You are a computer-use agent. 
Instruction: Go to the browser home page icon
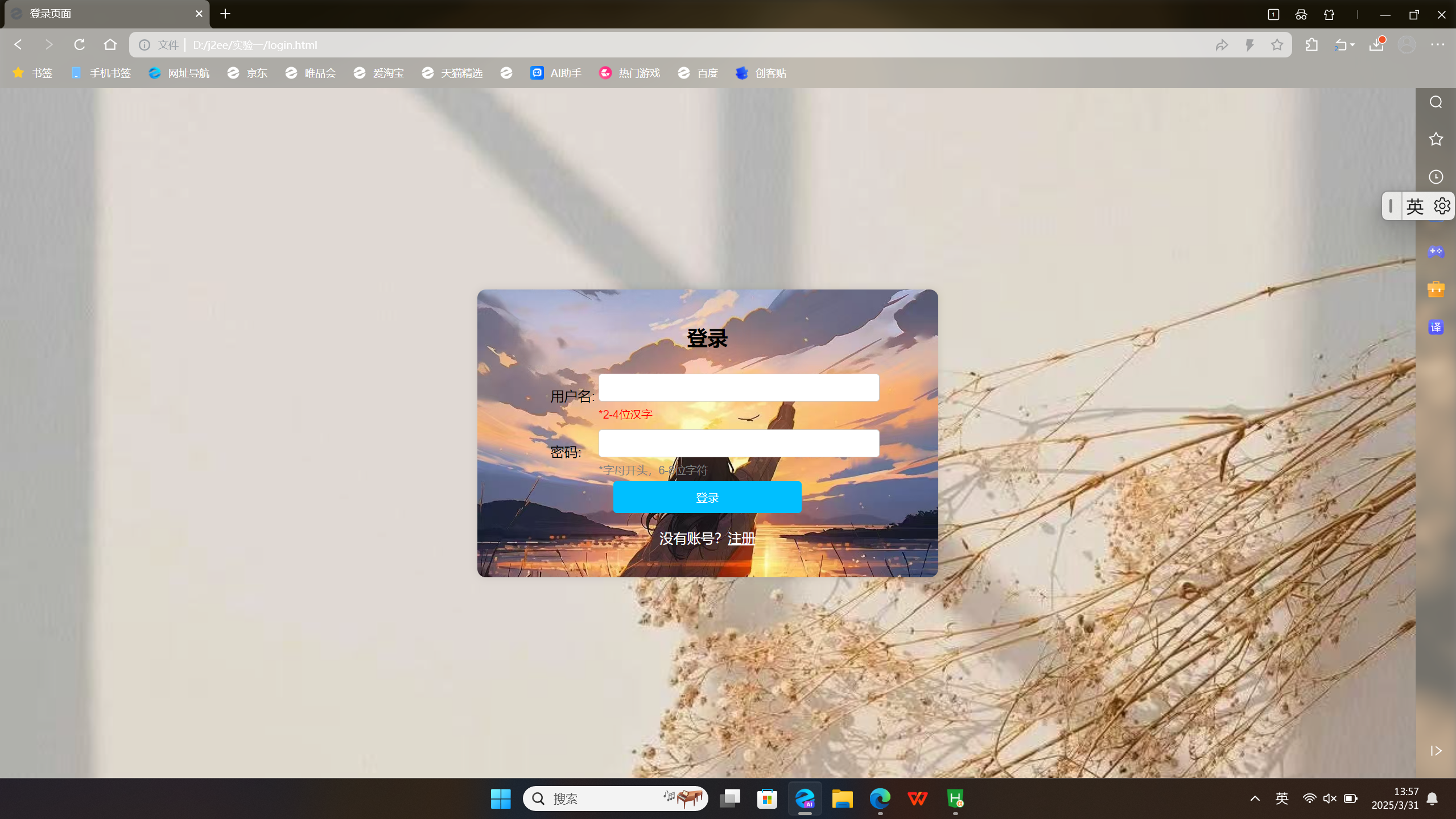tap(110, 44)
